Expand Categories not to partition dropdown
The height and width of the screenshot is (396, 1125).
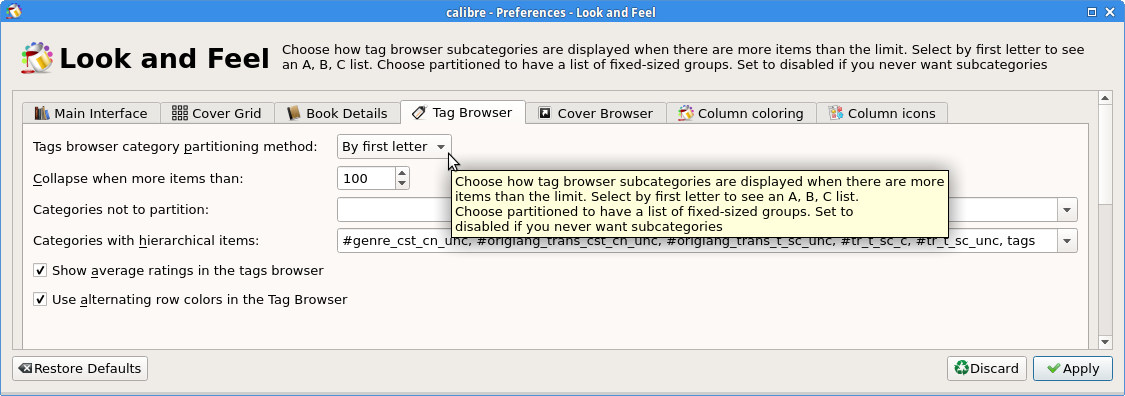pos(1067,209)
